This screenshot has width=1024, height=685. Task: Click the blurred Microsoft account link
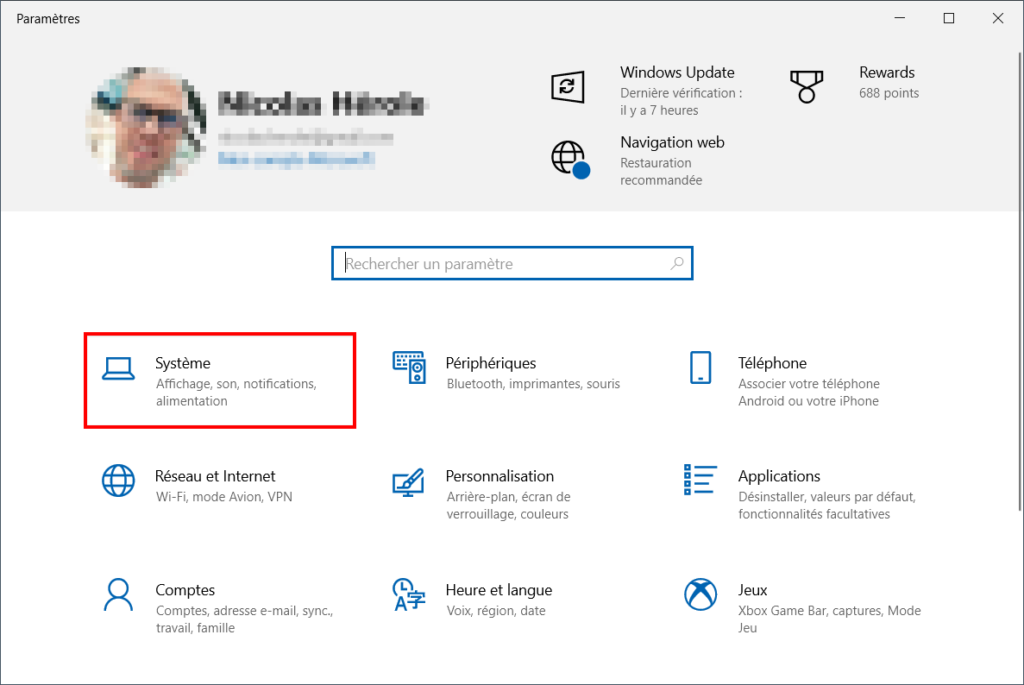click(296, 159)
